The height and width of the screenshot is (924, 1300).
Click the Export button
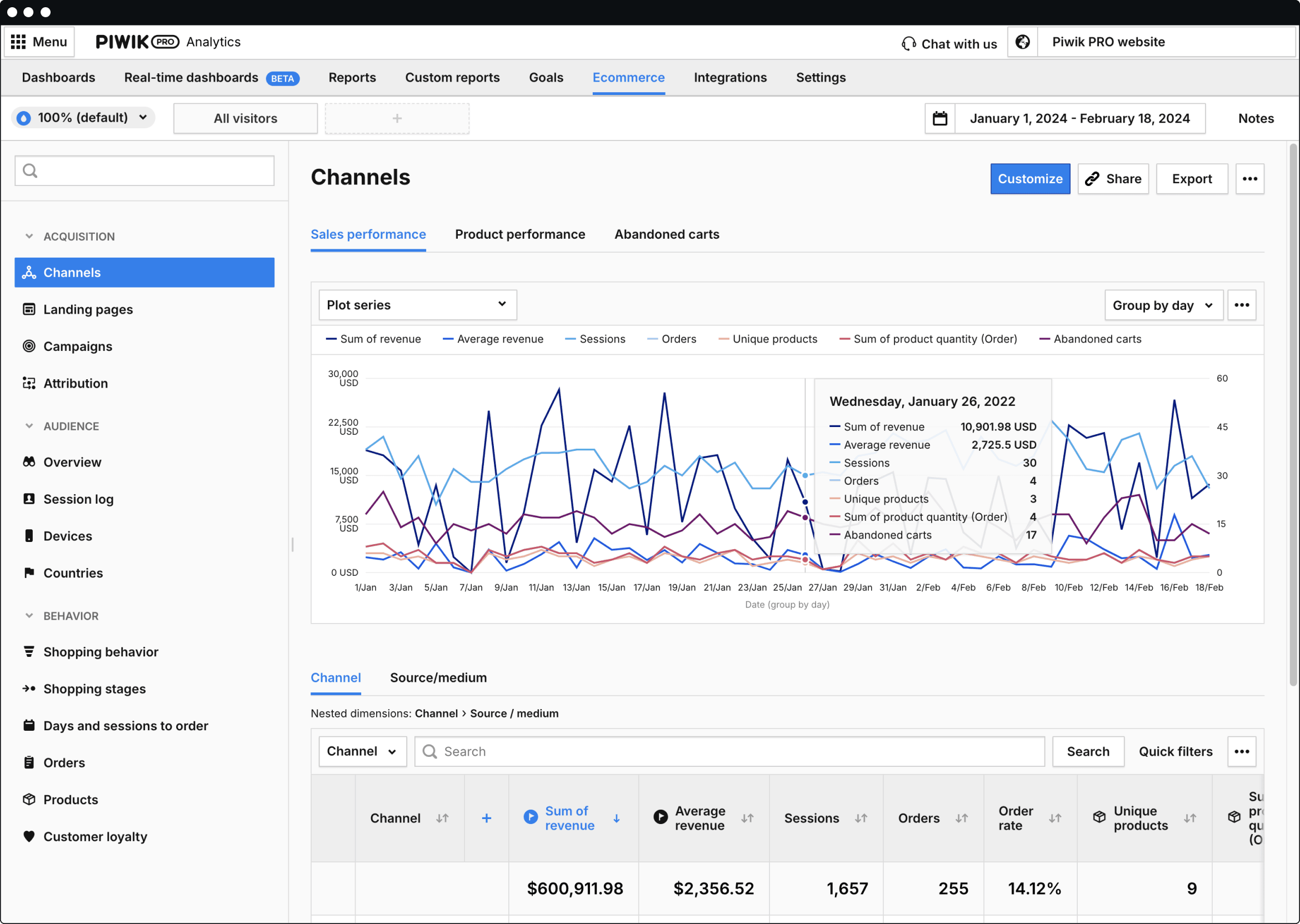1191,179
